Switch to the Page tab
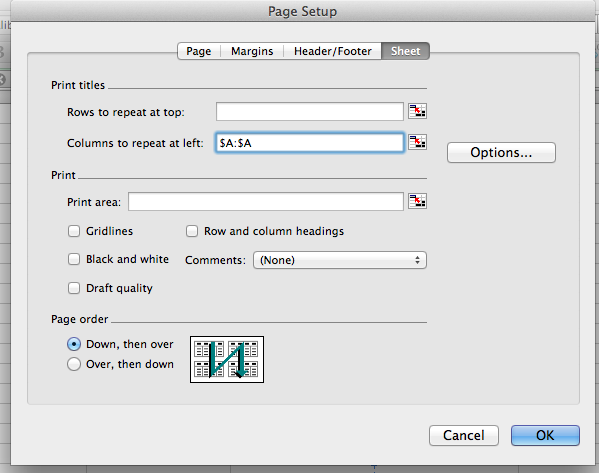This screenshot has height=473, width=599. (199, 51)
